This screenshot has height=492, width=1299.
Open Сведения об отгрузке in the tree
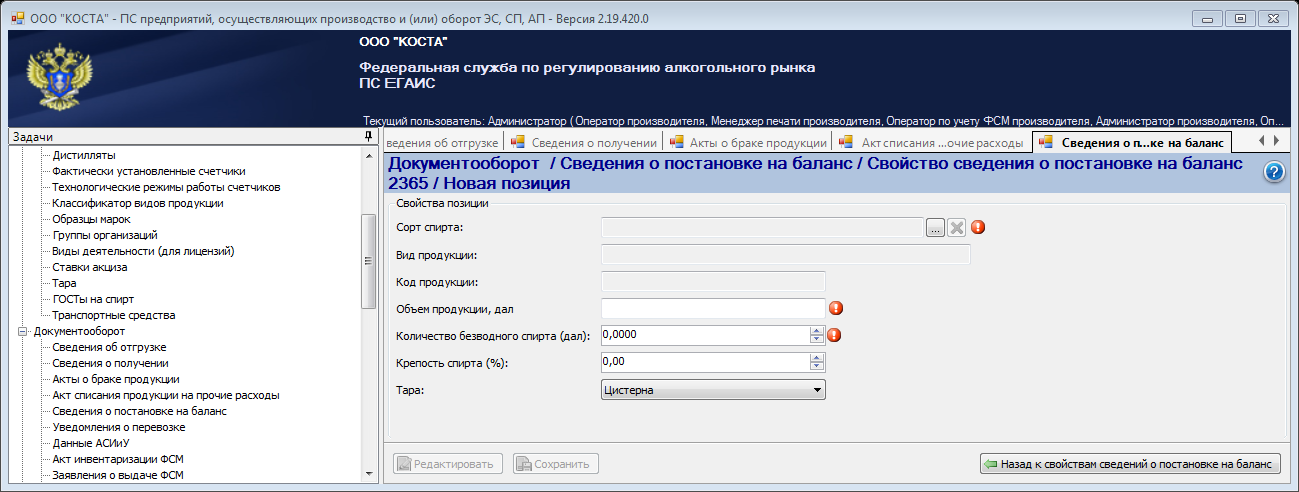pyautogui.click(x=109, y=347)
